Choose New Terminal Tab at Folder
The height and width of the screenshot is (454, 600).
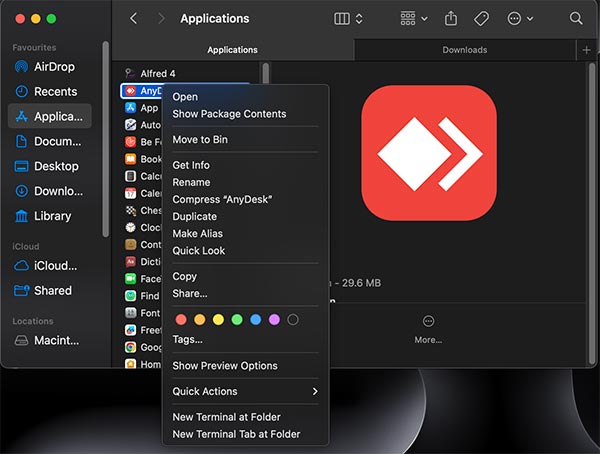[x=245, y=434]
